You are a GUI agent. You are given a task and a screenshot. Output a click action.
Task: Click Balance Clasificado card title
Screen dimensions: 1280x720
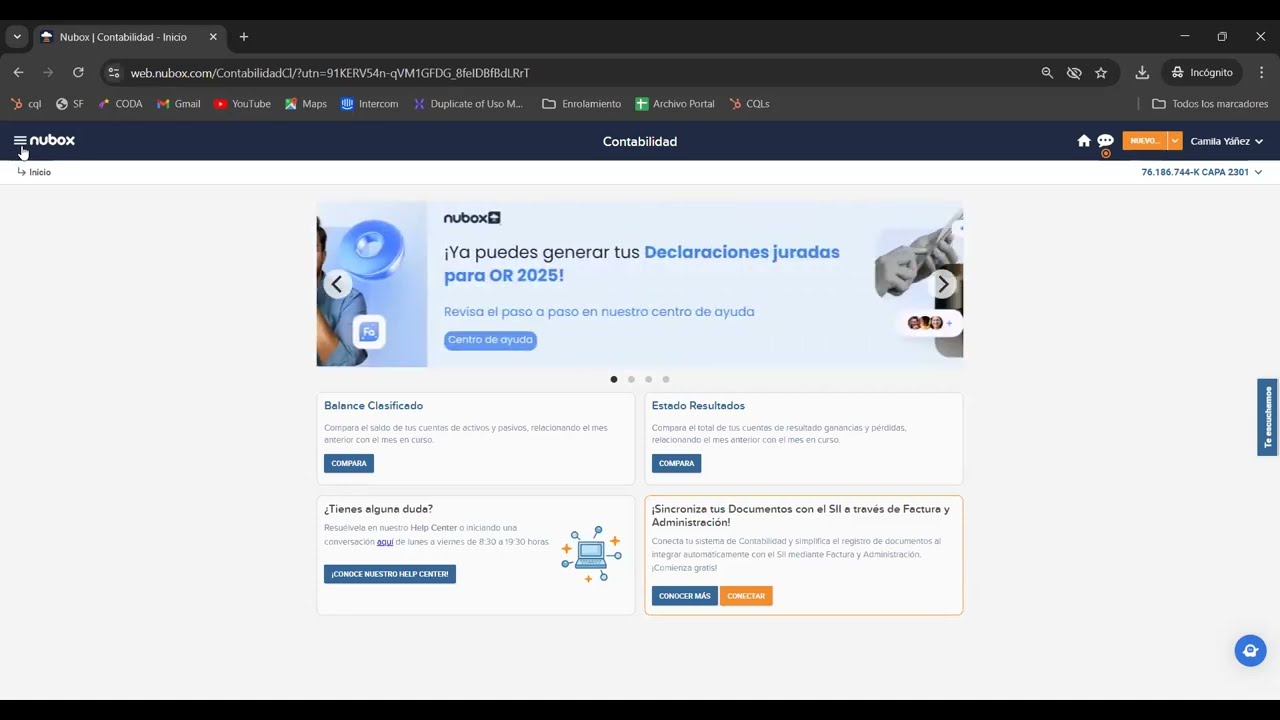tap(373, 406)
